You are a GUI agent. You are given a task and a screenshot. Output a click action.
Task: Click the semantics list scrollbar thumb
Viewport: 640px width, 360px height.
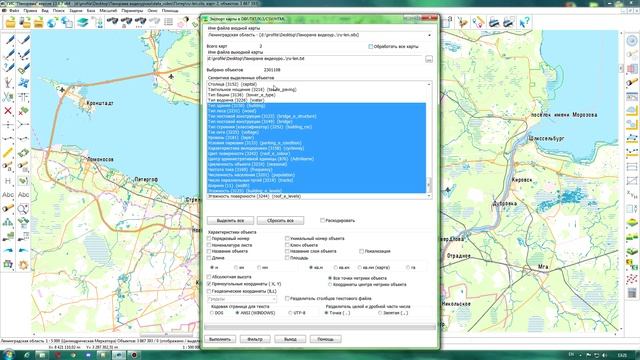(429, 185)
